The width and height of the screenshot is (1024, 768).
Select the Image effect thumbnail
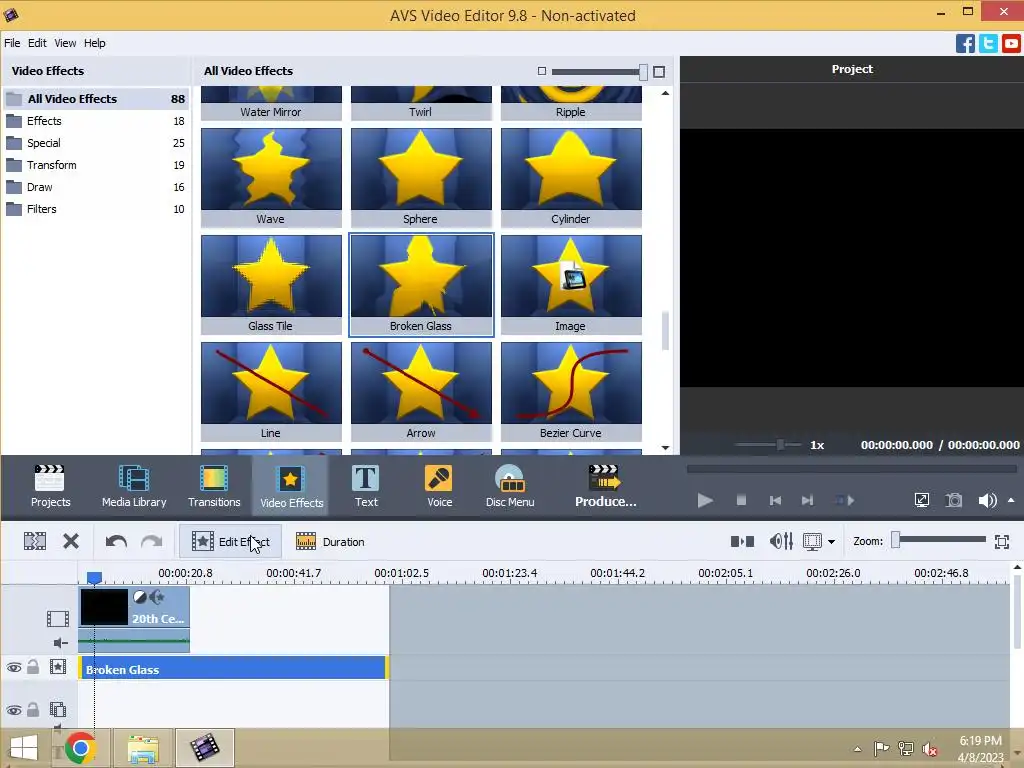pos(571,284)
